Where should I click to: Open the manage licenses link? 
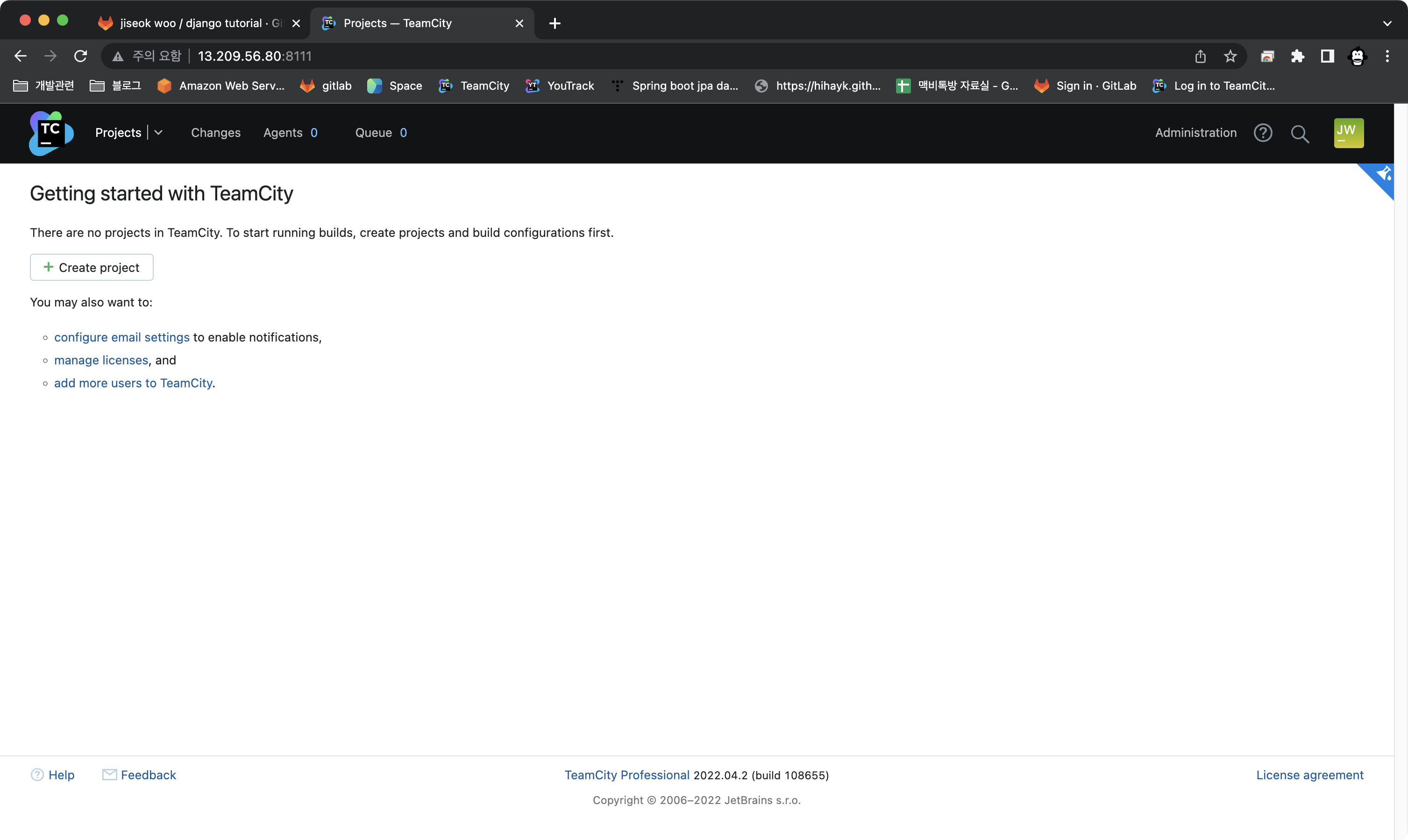point(101,360)
